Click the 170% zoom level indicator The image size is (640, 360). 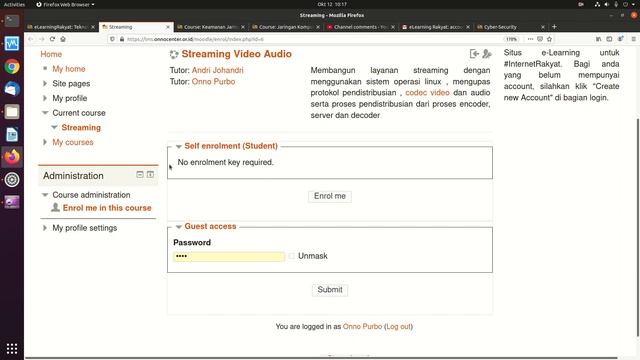coord(511,39)
